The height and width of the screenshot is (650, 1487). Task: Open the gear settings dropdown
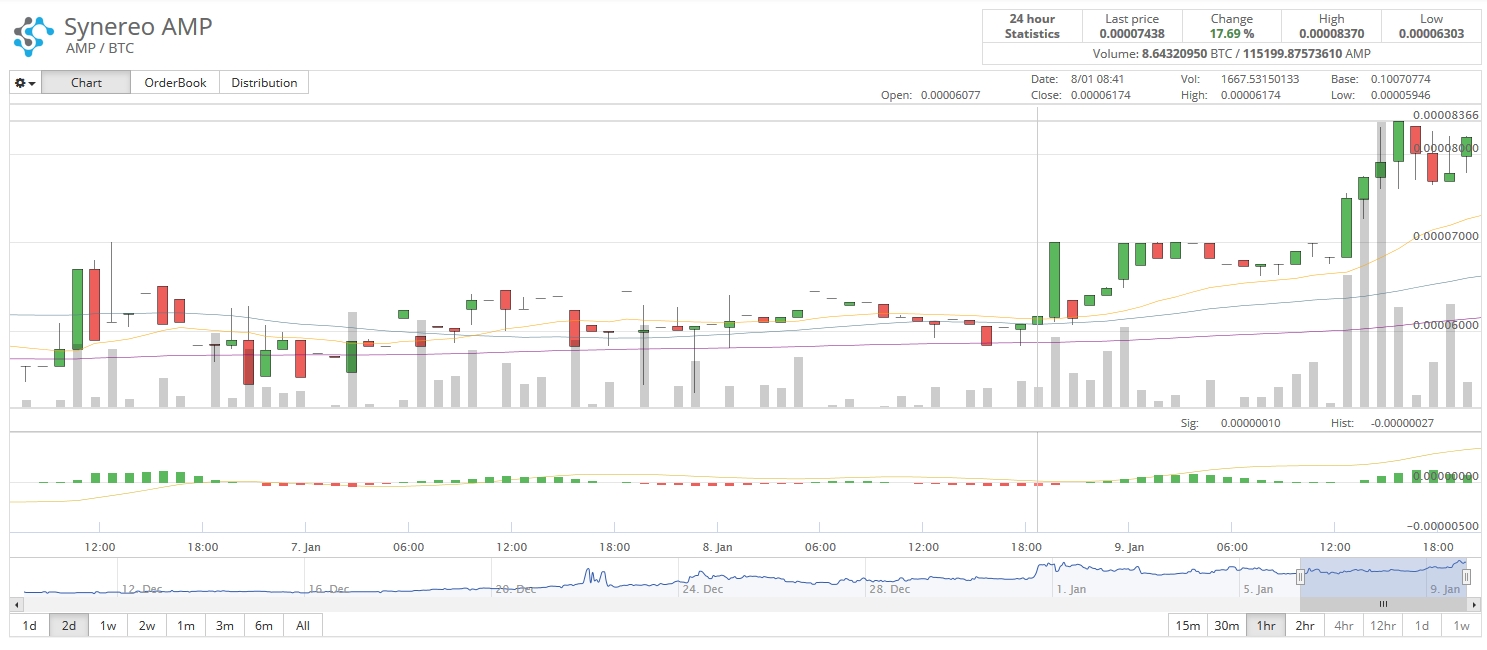point(26,83)
